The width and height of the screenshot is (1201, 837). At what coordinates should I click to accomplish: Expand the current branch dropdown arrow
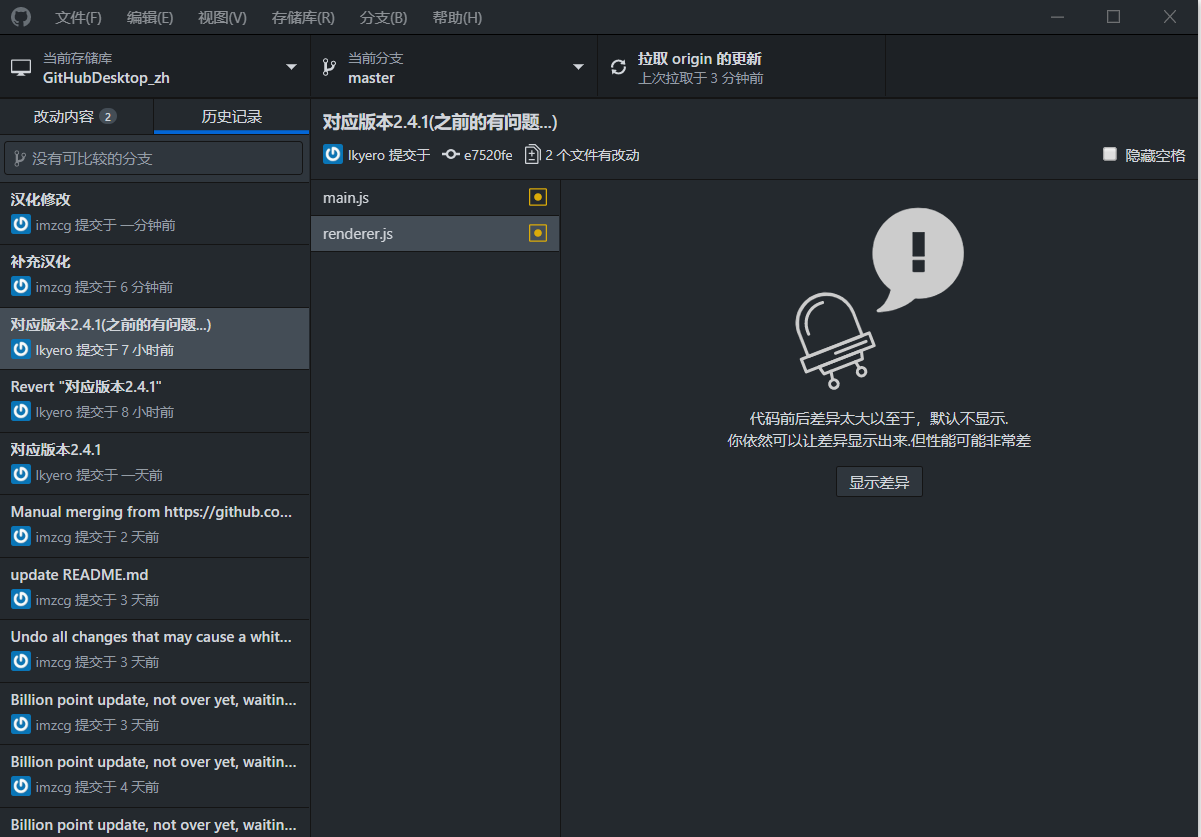coord(578,67)
